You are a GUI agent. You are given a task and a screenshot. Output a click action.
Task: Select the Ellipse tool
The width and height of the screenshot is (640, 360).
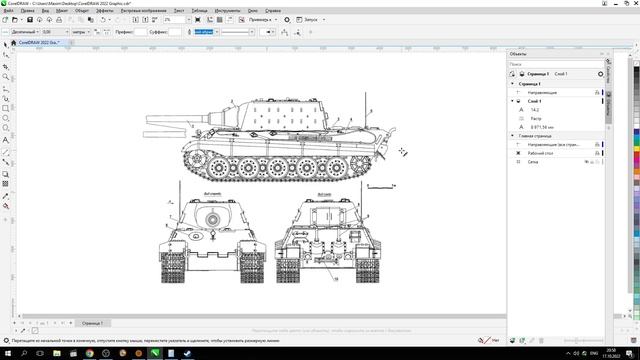click(x=6, y=118)
